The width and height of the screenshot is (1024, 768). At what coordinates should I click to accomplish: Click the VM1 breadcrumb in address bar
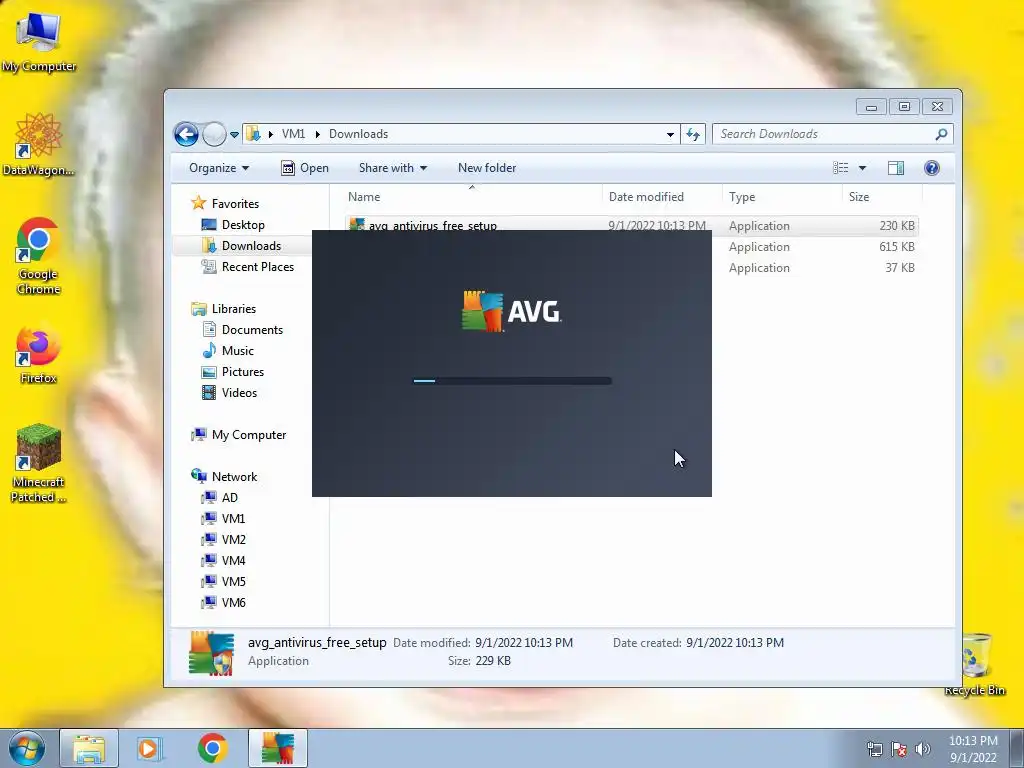tap(293, 134)
